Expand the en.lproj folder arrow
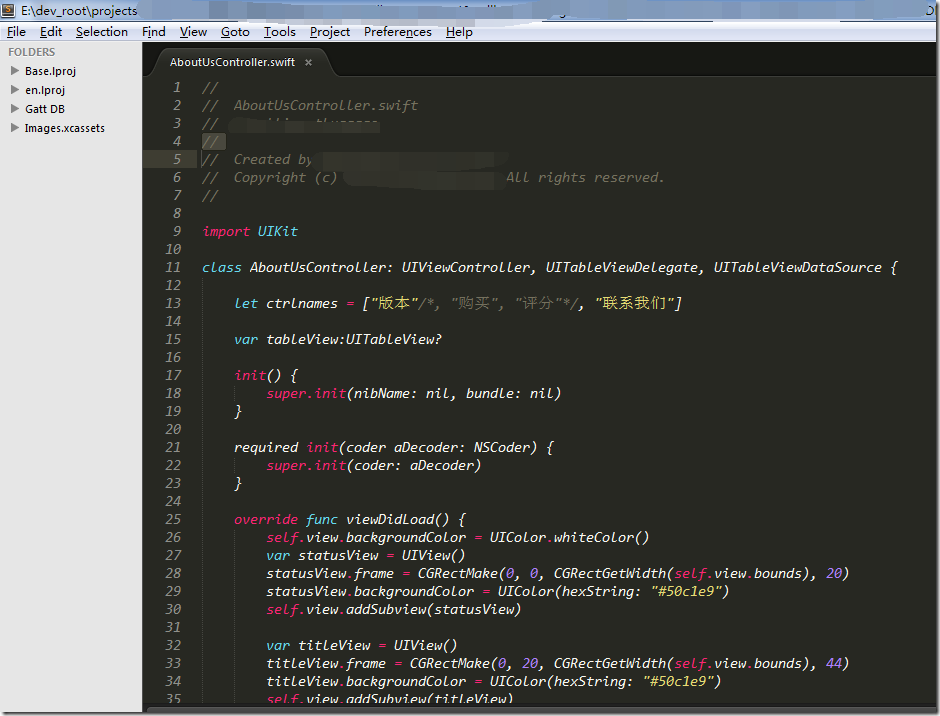The image size is (940, 716). [x=15, y=90]
